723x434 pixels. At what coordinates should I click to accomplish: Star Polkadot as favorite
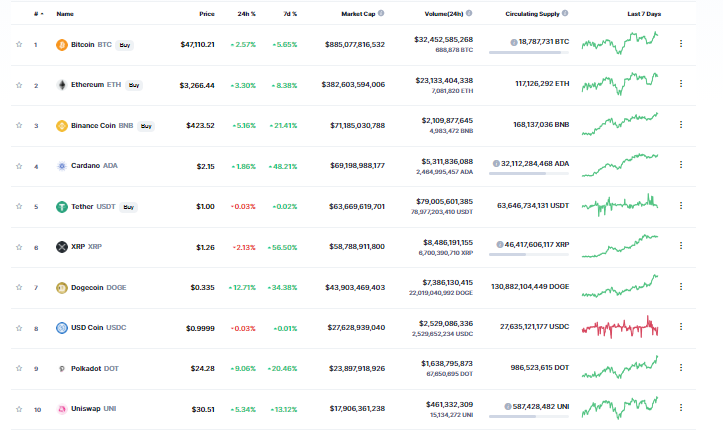pyautogui.click(x=19, y=368)
